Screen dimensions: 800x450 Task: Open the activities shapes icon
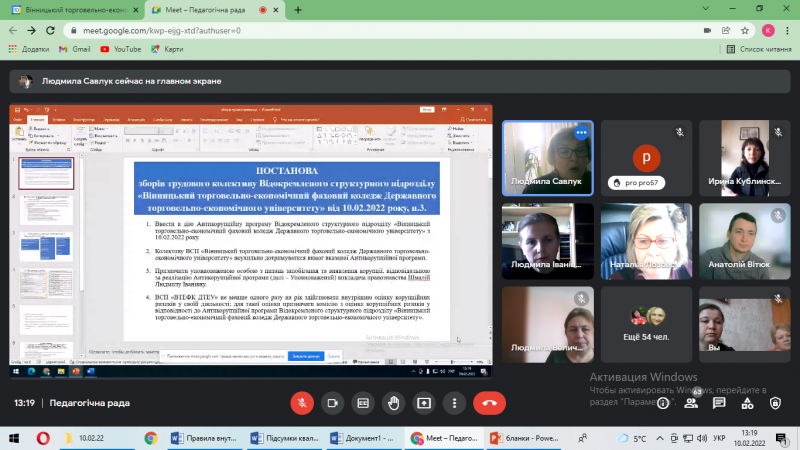pyautogui.click(x=747, y=403)
